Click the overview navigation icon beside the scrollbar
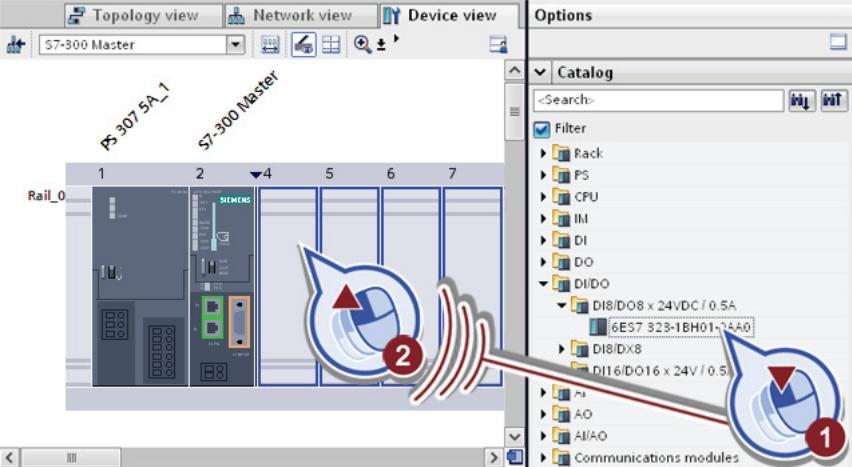This screenshot has height=467, width=852. coord(515,457)
